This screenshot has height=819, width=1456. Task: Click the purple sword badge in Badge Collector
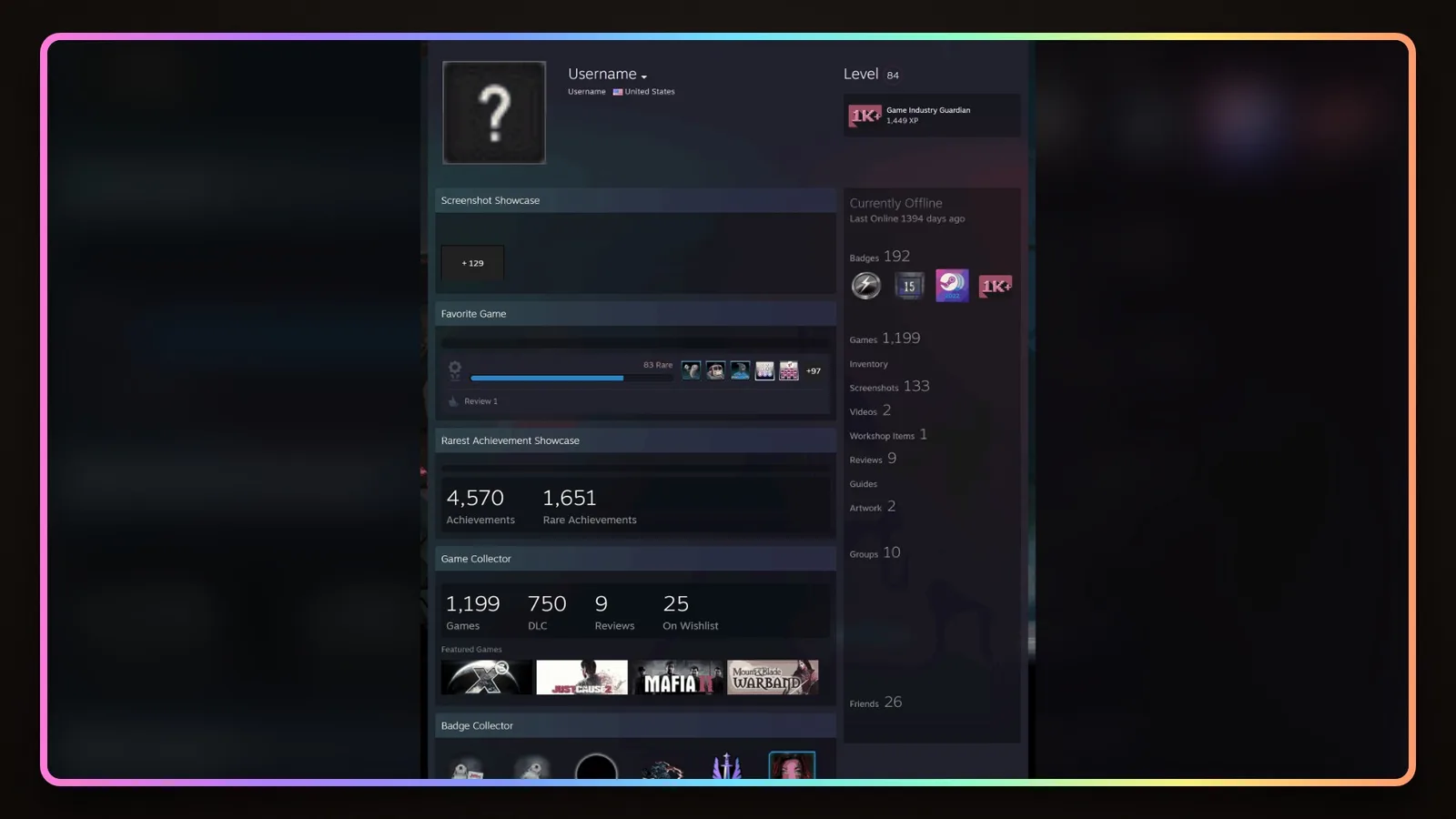tap(726, 766)
